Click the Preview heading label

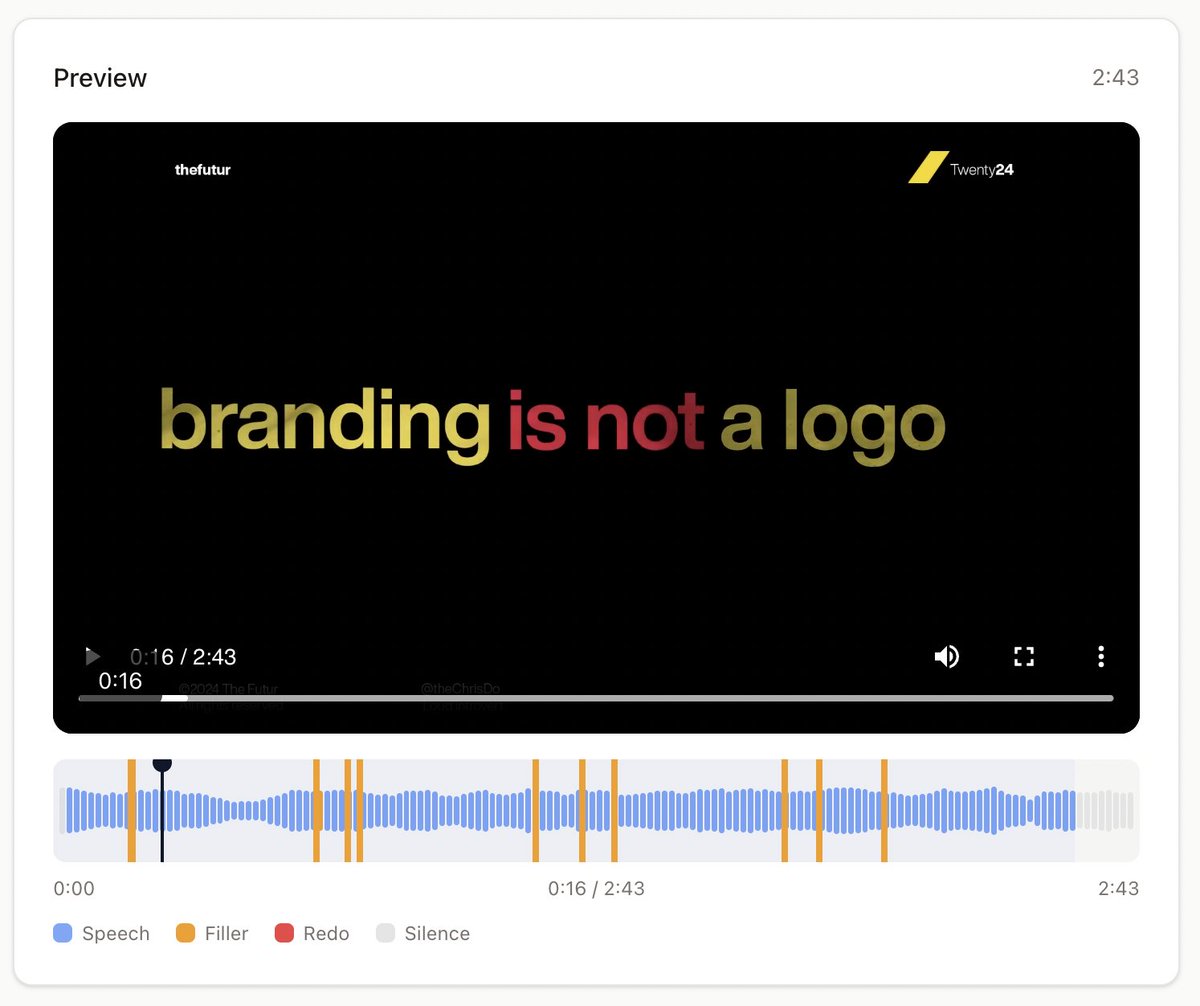coord(100,77)
